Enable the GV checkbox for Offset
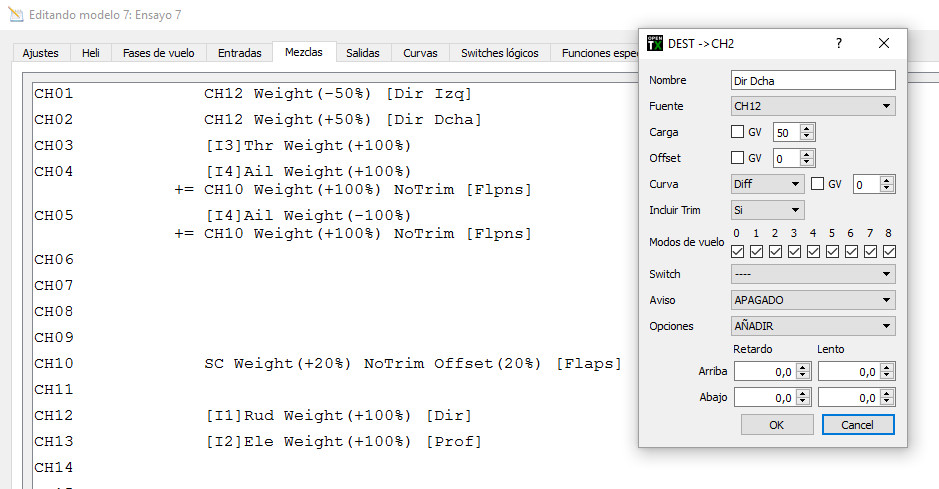This screenshot has height=489, width=939. click(x=738, y=158)
